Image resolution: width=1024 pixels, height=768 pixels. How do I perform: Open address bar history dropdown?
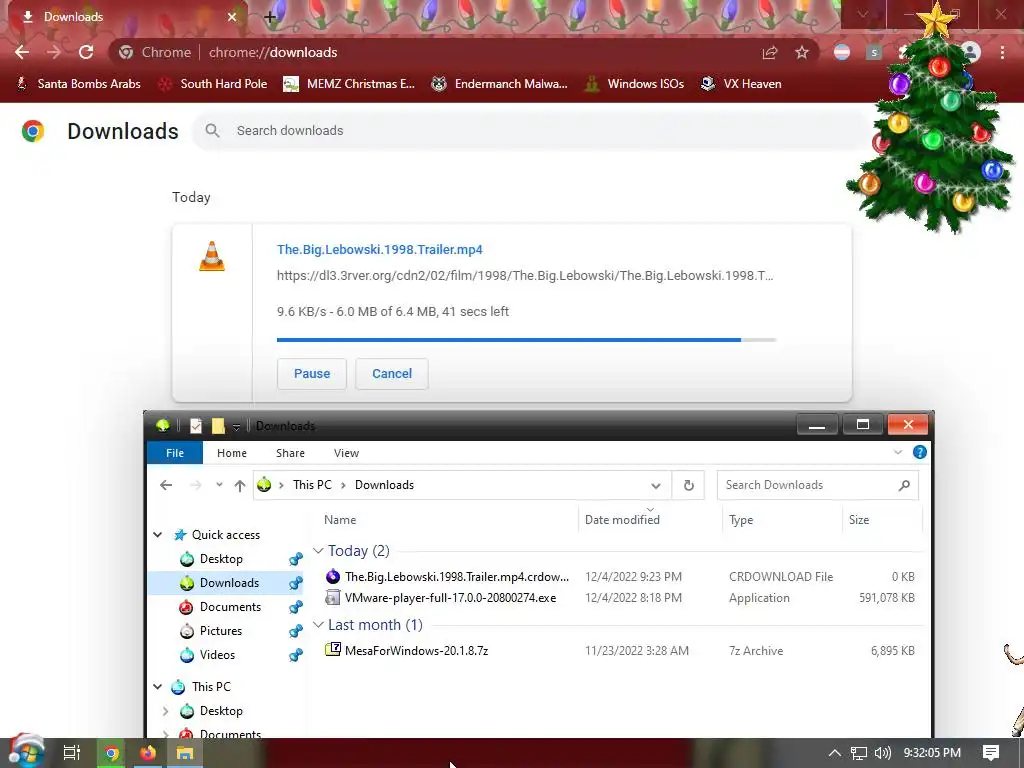point(656,485)
